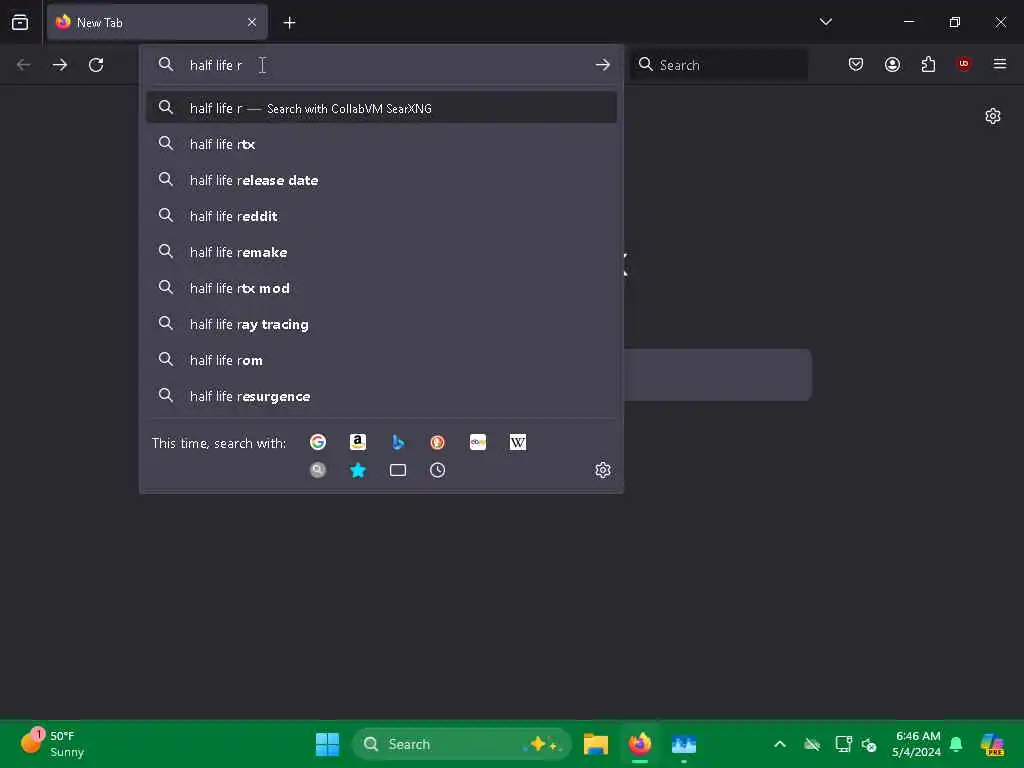Search open tabs using the tab icon

398,470
